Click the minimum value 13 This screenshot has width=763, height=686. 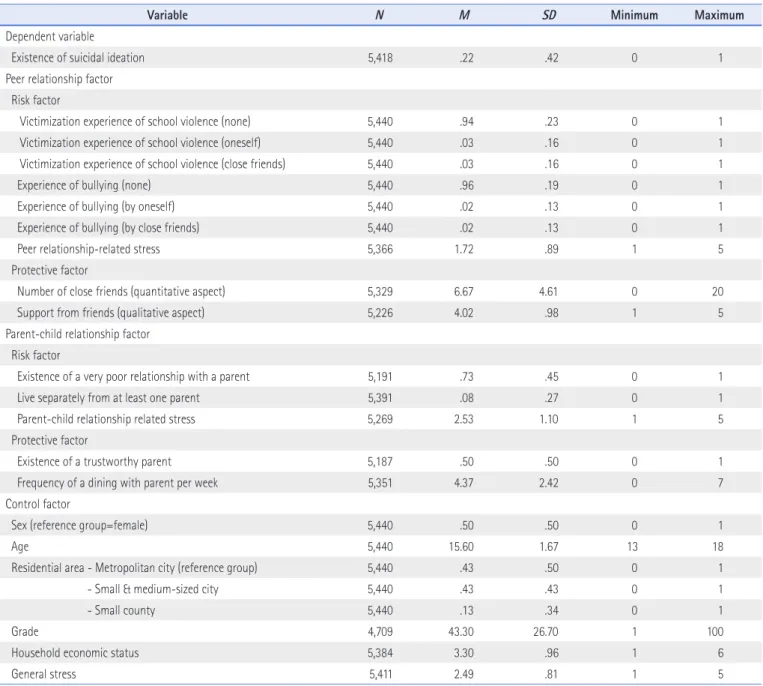coord(632,547)
